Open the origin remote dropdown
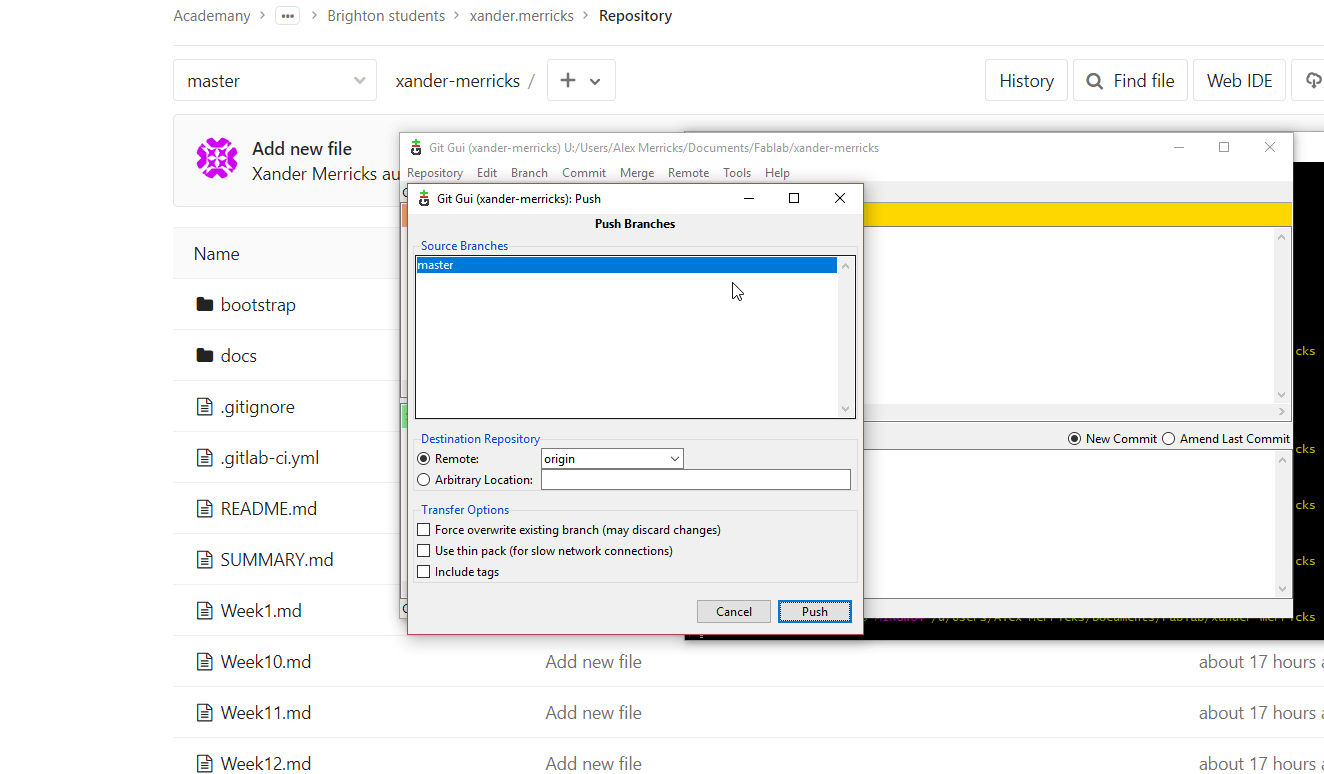The image size is (1324, 774). pyautogui.click(x=612, y=459)
